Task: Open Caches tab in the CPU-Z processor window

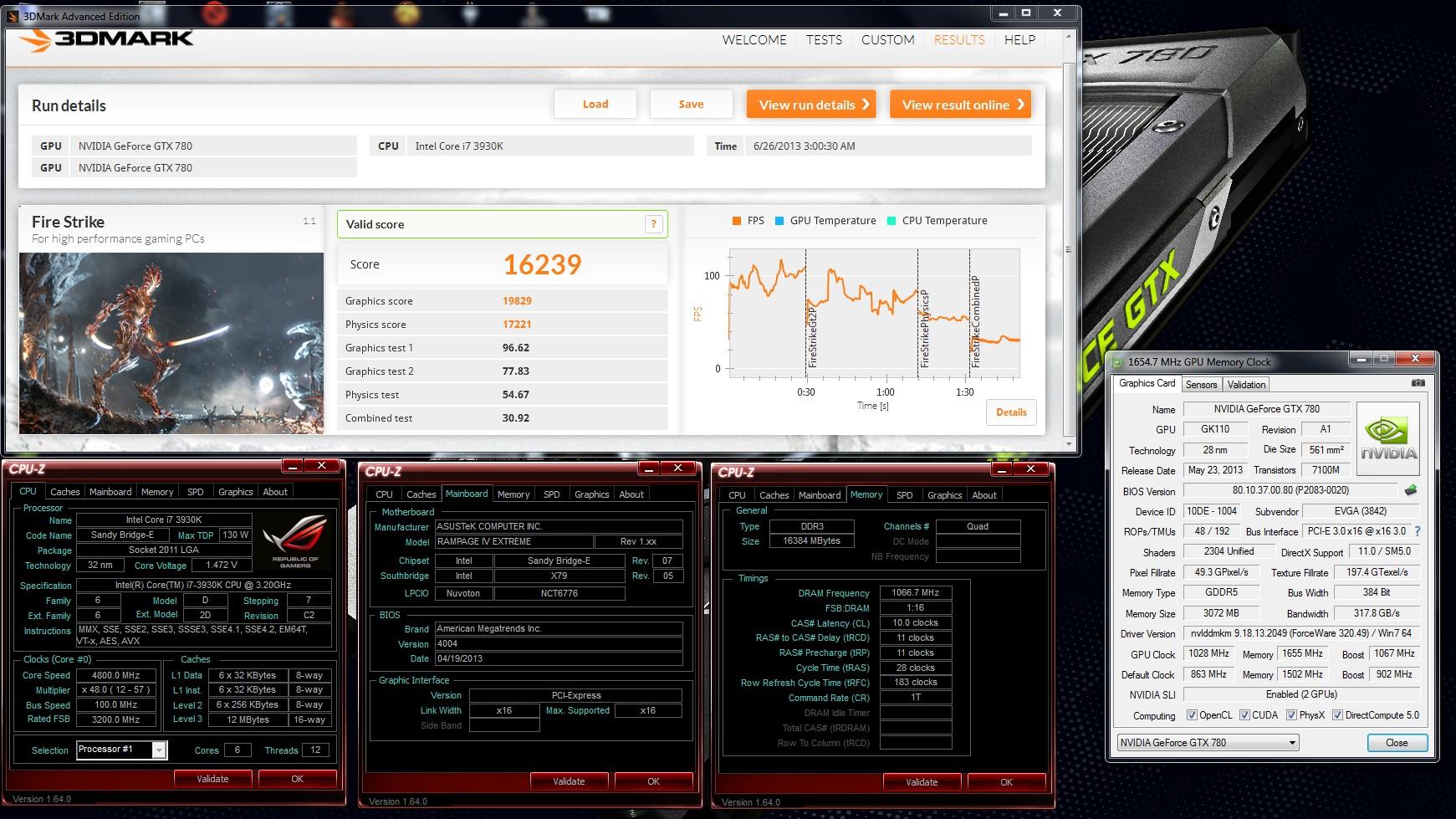Action: [x=64, y=492]
